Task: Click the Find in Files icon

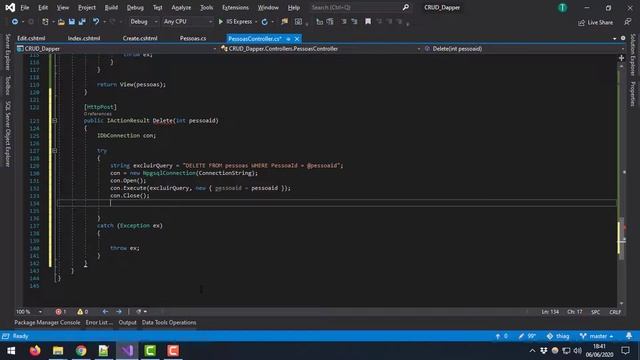Action: click(284, 22)
